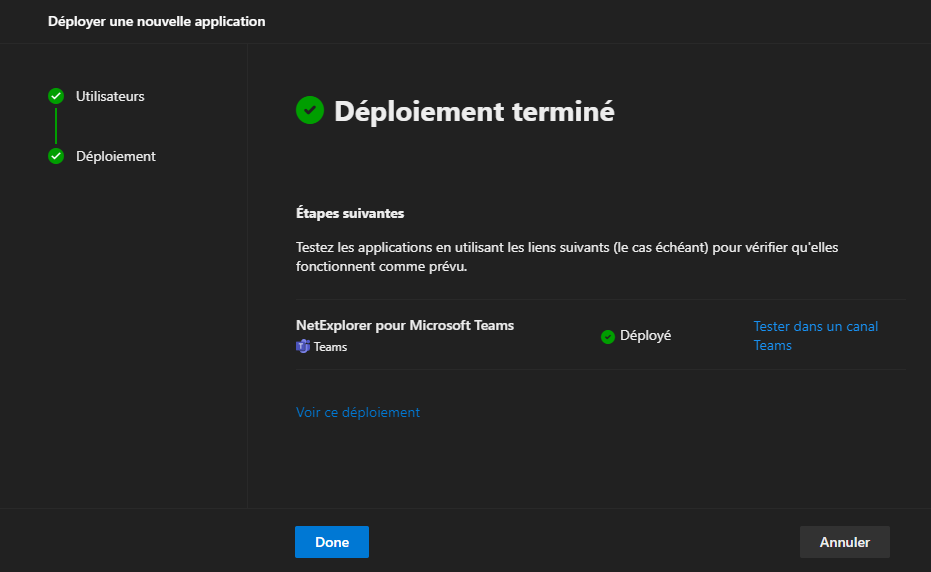This screenshot has width=931, height=572.
Task: Click the large green check beside Déploiement terminé
Action: tap(310, 110)
